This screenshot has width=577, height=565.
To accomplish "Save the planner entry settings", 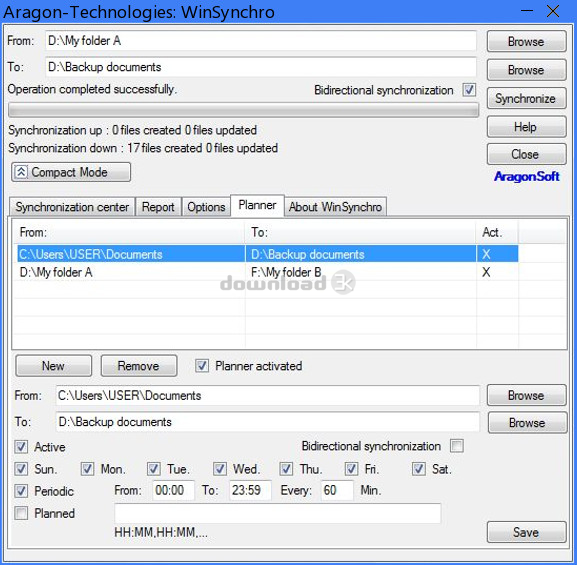I will [x=526, y=532].
